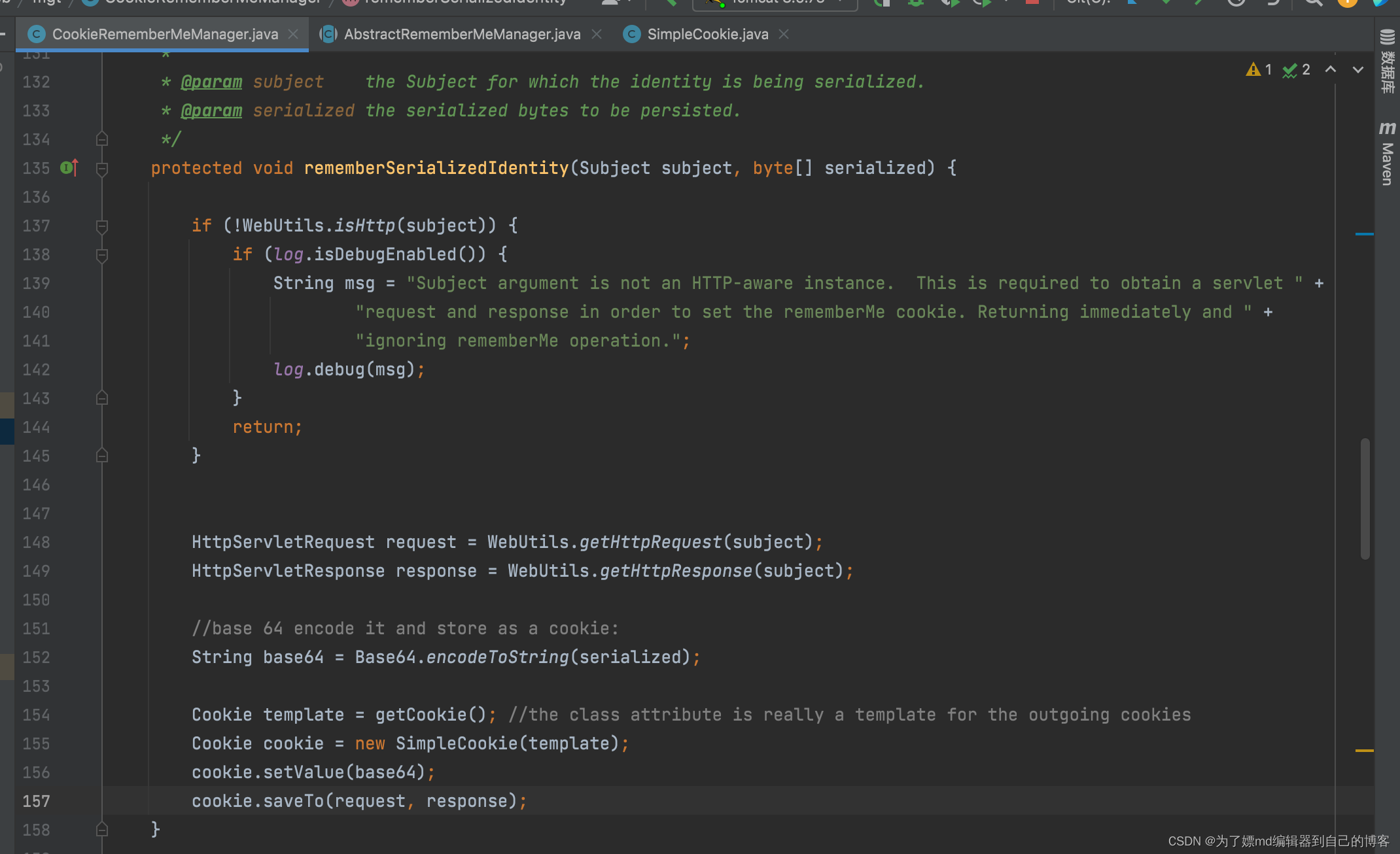Screen dimensions: 1400x854
Task: Click the green typo check indicator
Action: [1297, 69]
